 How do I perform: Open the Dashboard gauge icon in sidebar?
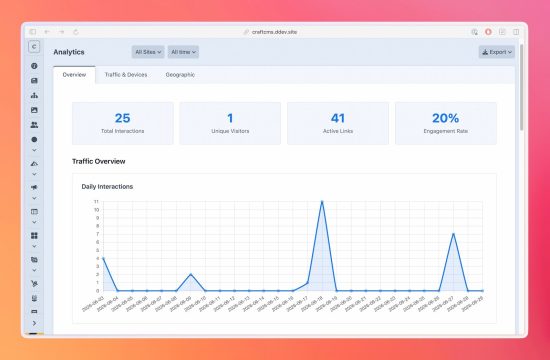(34, 66)
